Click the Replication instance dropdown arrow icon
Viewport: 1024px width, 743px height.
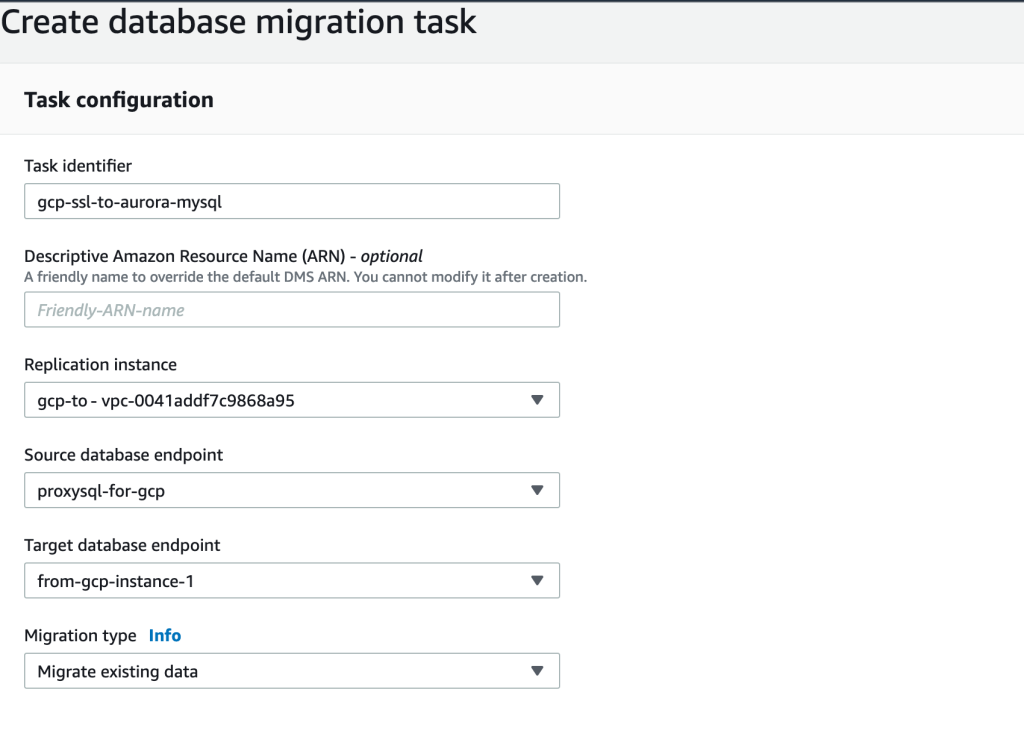(537, 400)
